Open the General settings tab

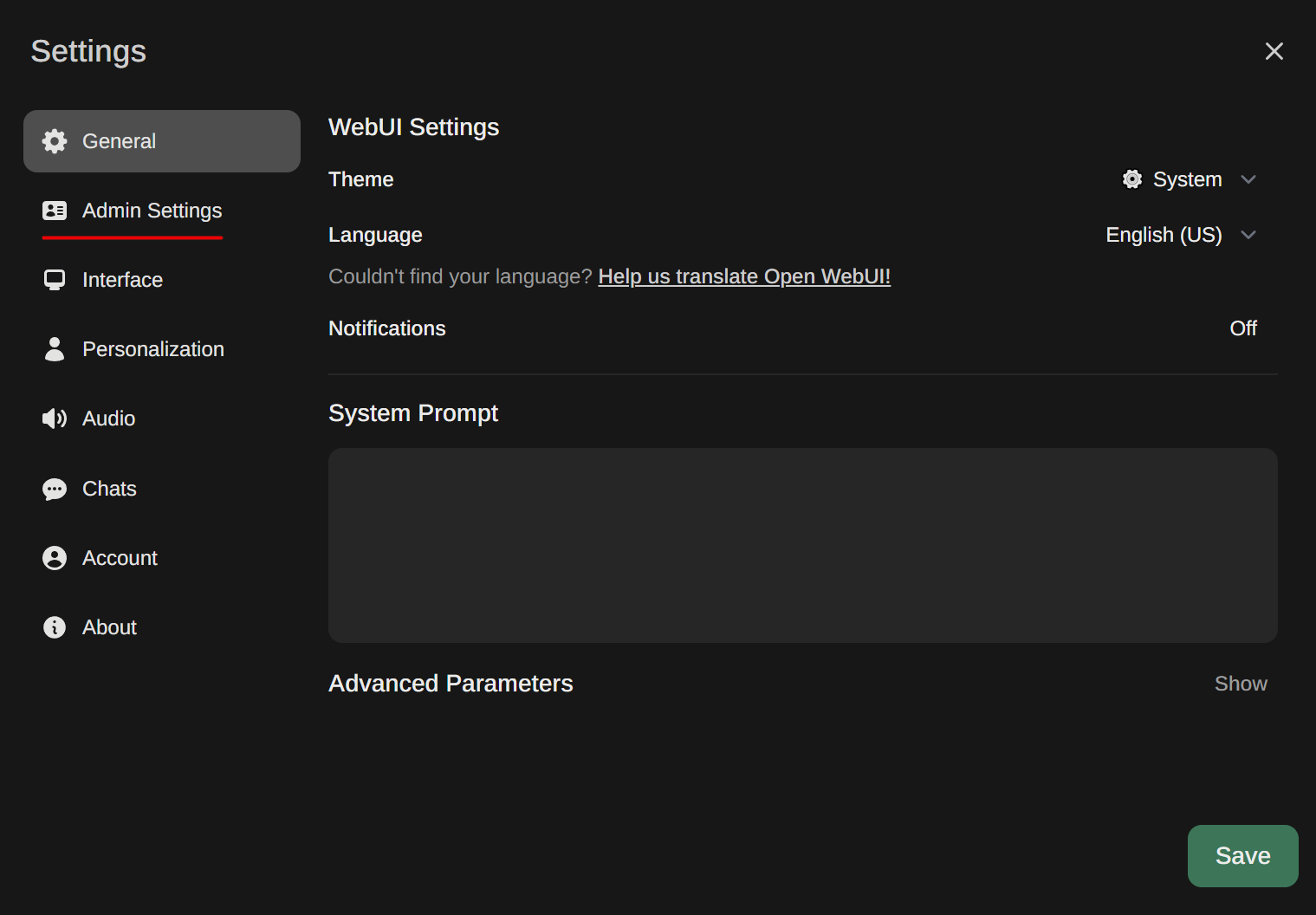(162, 141)
